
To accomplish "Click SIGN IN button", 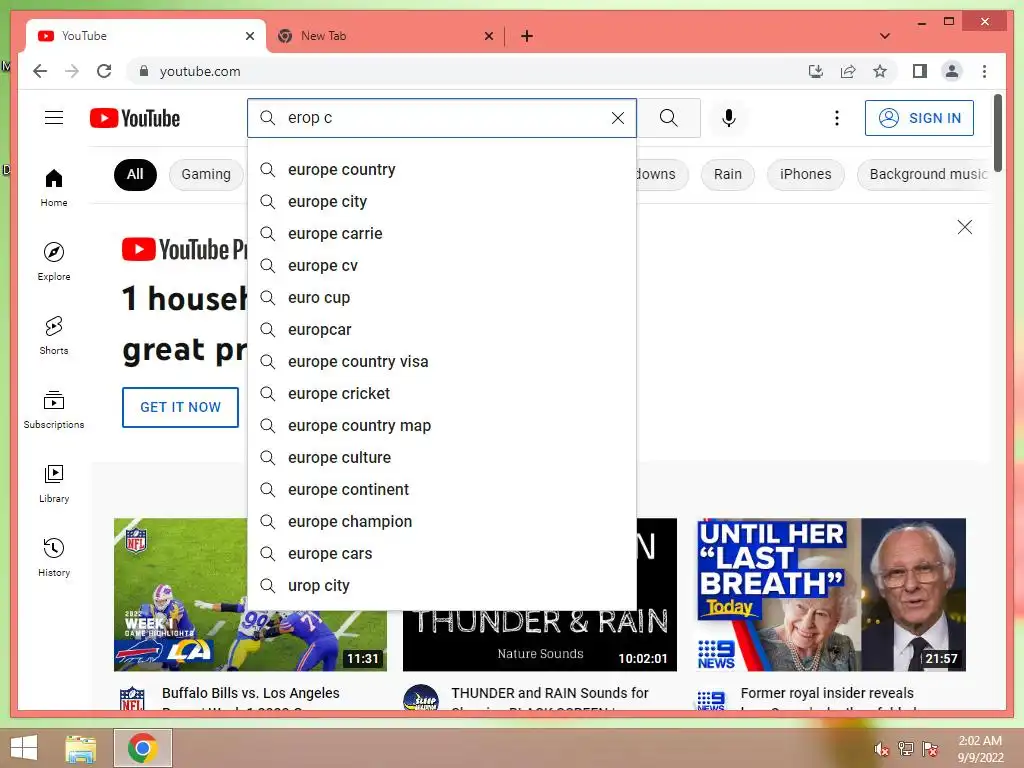I will 919,118.
